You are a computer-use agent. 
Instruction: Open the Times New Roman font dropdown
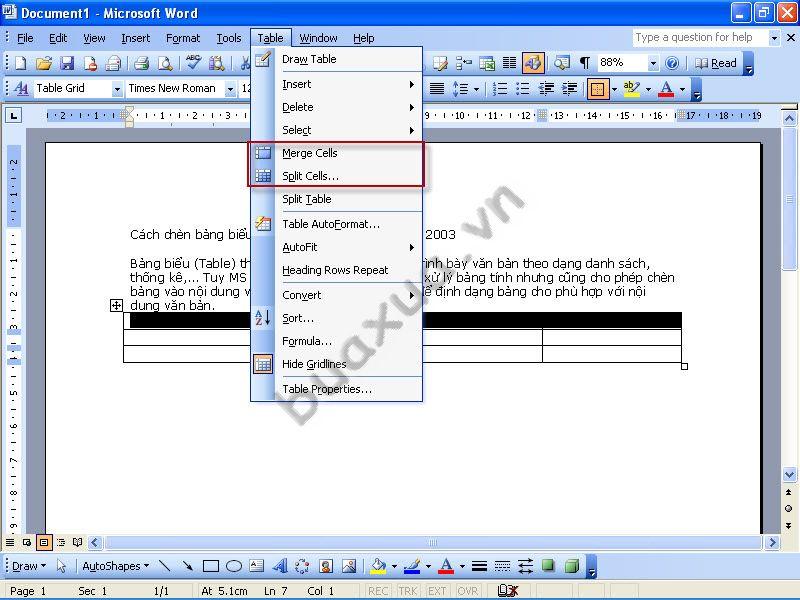[230, 89]
